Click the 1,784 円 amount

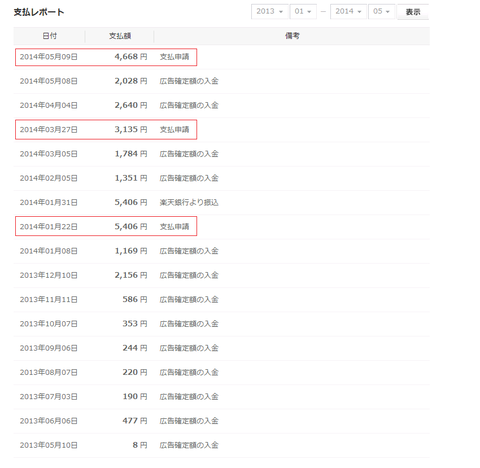tap(131, 154)
